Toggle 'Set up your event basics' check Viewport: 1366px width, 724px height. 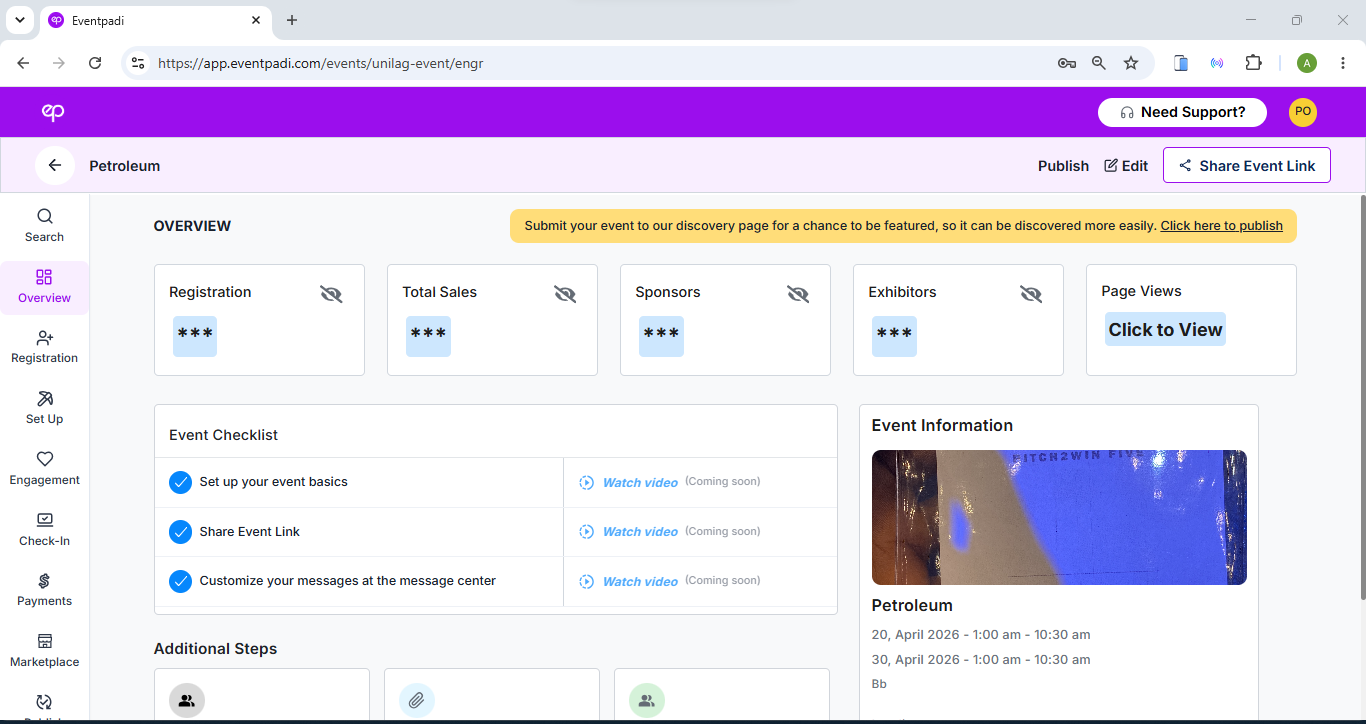coord(180,482)
